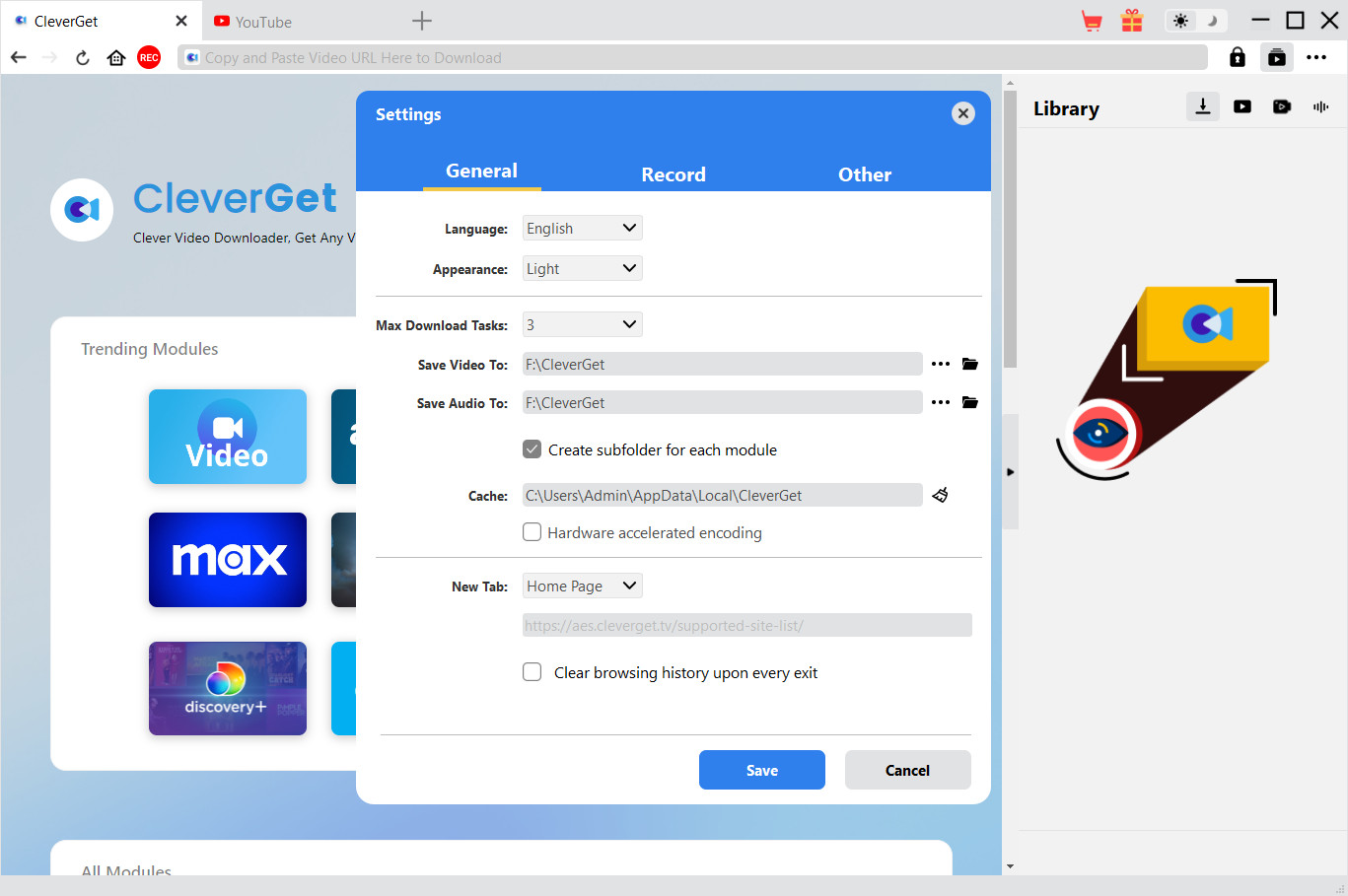Viewport: 1348px width, 896px height.
Task: Open the discovery+ module tile
Action: pos(228,688)
